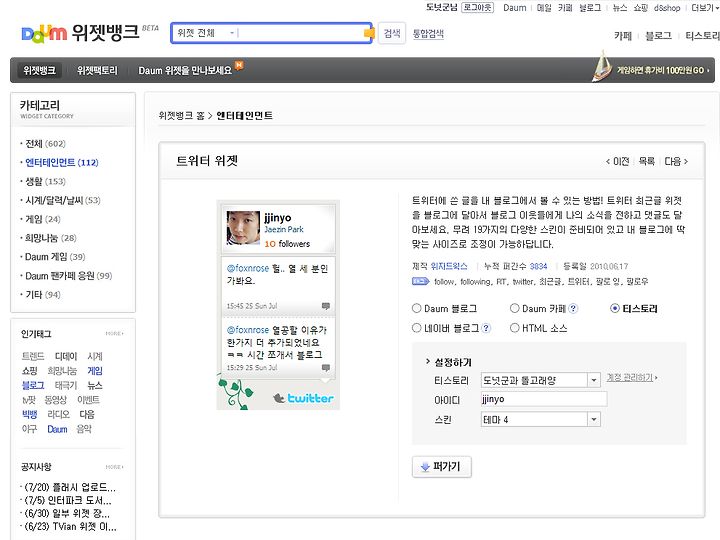Select the 시계/달력/날씨 (53) category
The image size is (720, 540).
[62, 200]
